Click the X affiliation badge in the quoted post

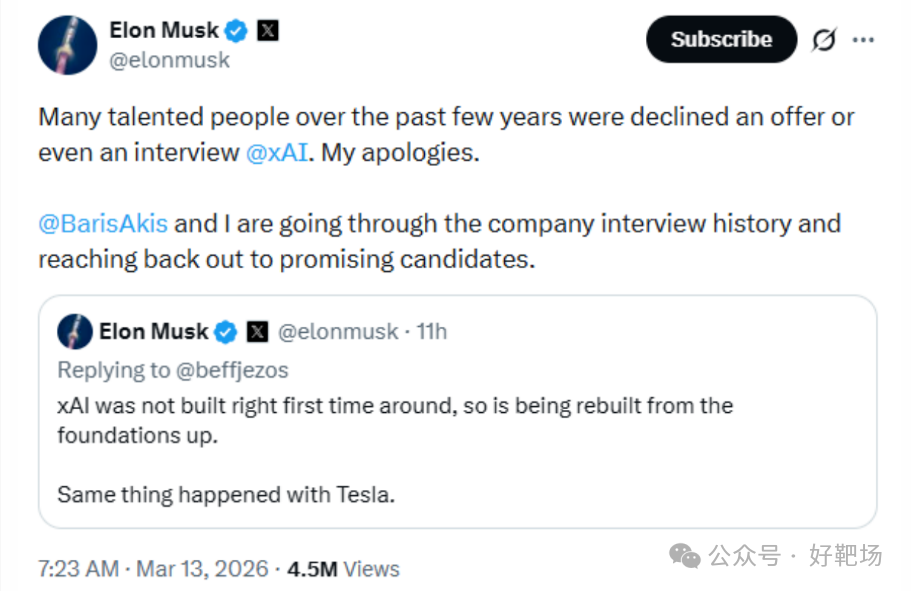(x=256, y=331)
